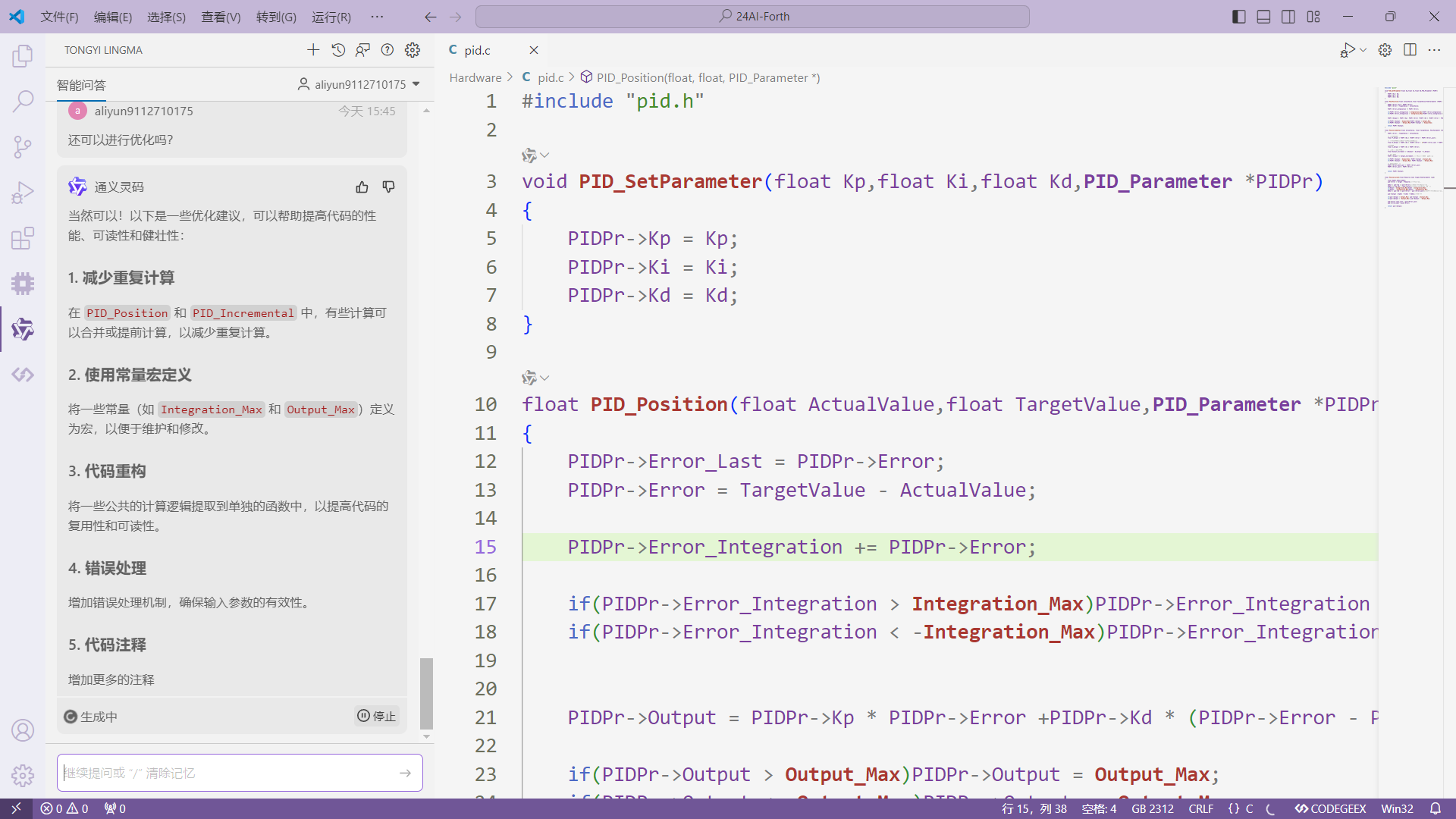Image resolution: width=1456 pixels, height=819 pixels.
Task: Open Tongyi Lingma help
Action: 388,50
